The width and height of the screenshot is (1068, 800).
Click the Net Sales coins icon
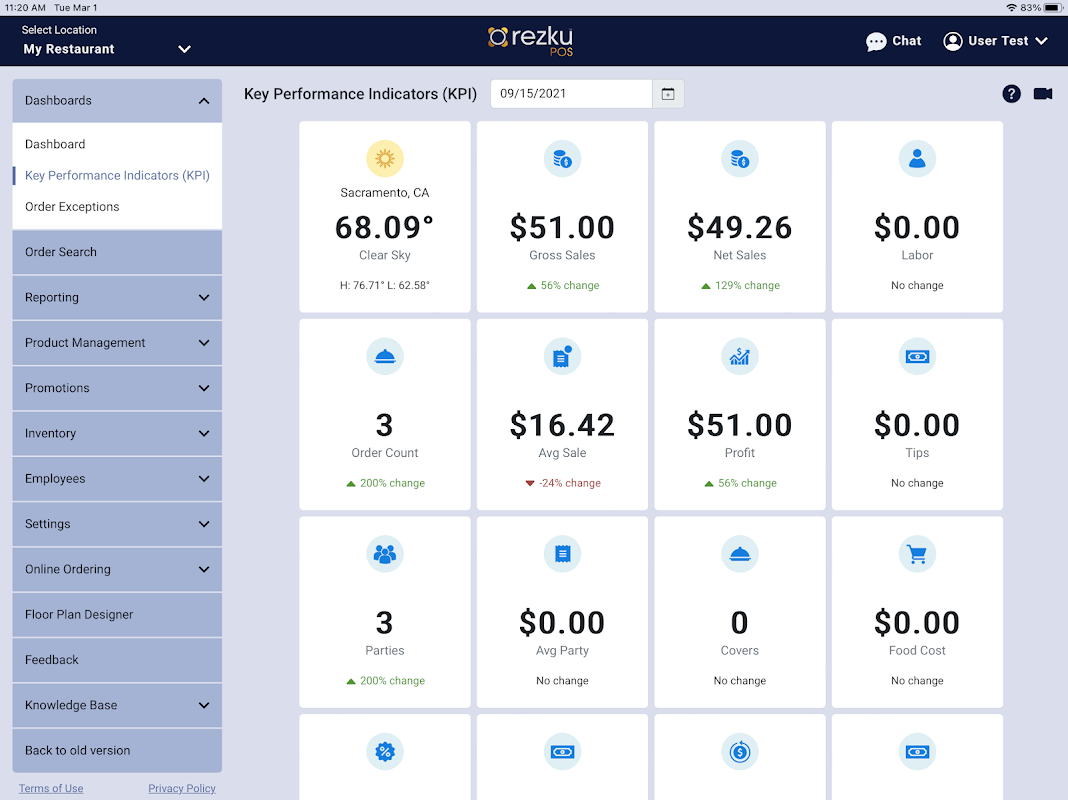(740, 159)
